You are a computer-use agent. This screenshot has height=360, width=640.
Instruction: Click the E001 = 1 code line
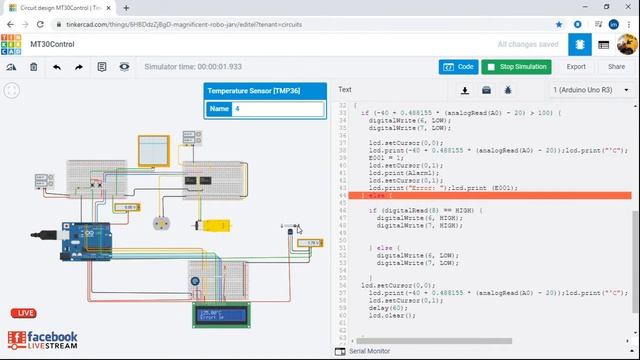click(386, 158)
